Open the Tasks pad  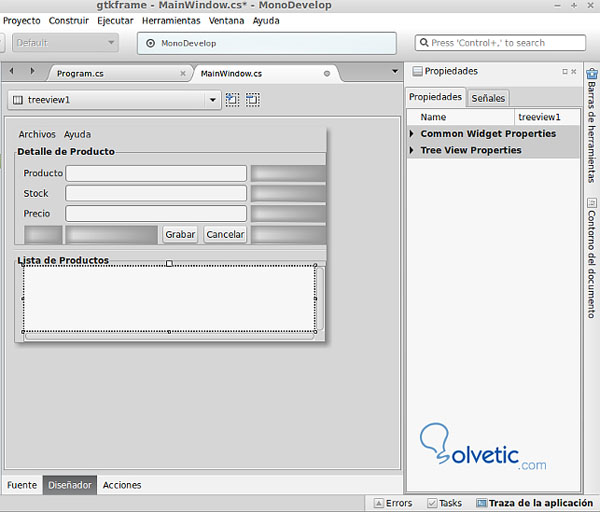click(x=444, y=503)
